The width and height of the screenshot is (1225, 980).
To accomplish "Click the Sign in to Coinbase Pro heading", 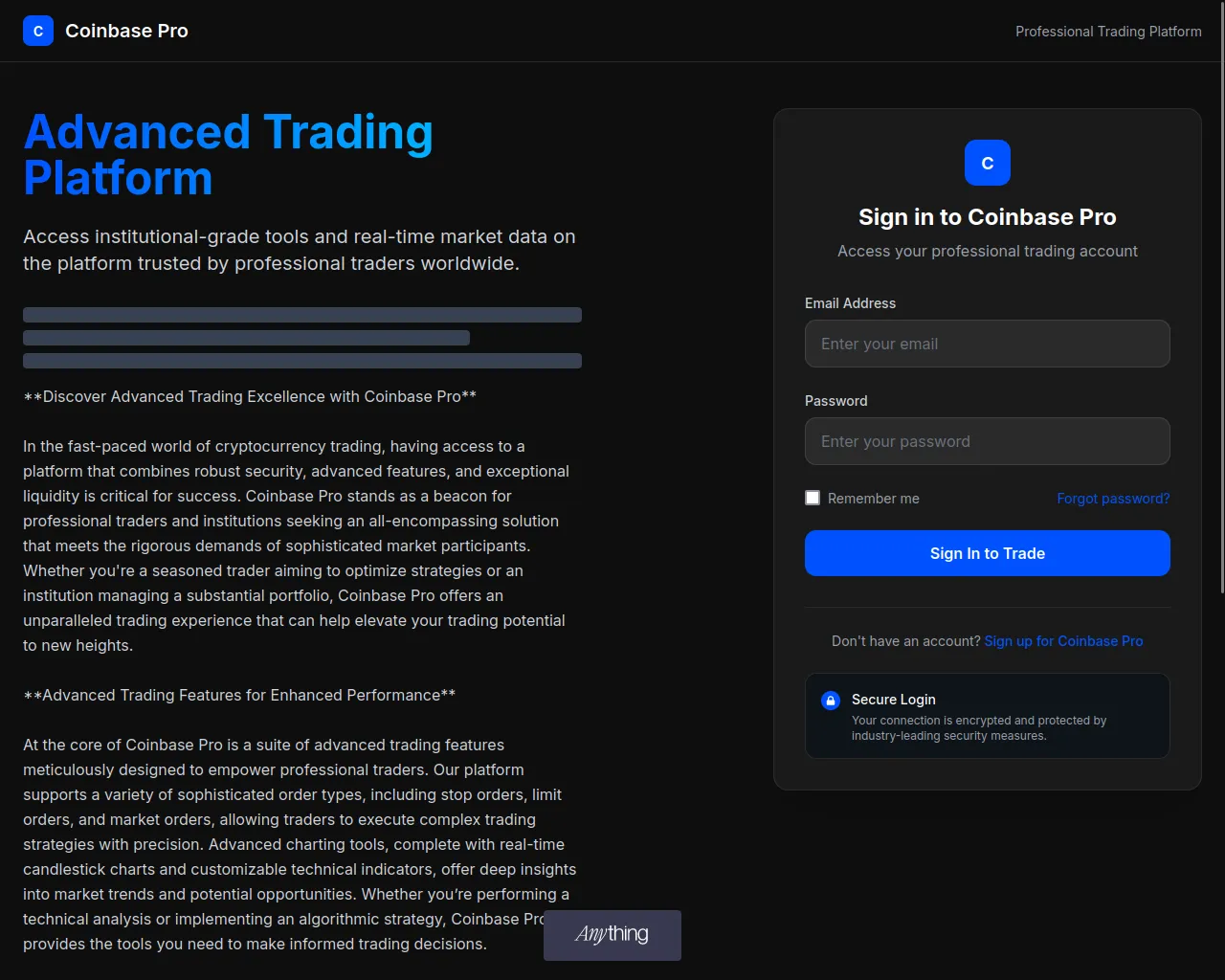I will click(988, 217).
